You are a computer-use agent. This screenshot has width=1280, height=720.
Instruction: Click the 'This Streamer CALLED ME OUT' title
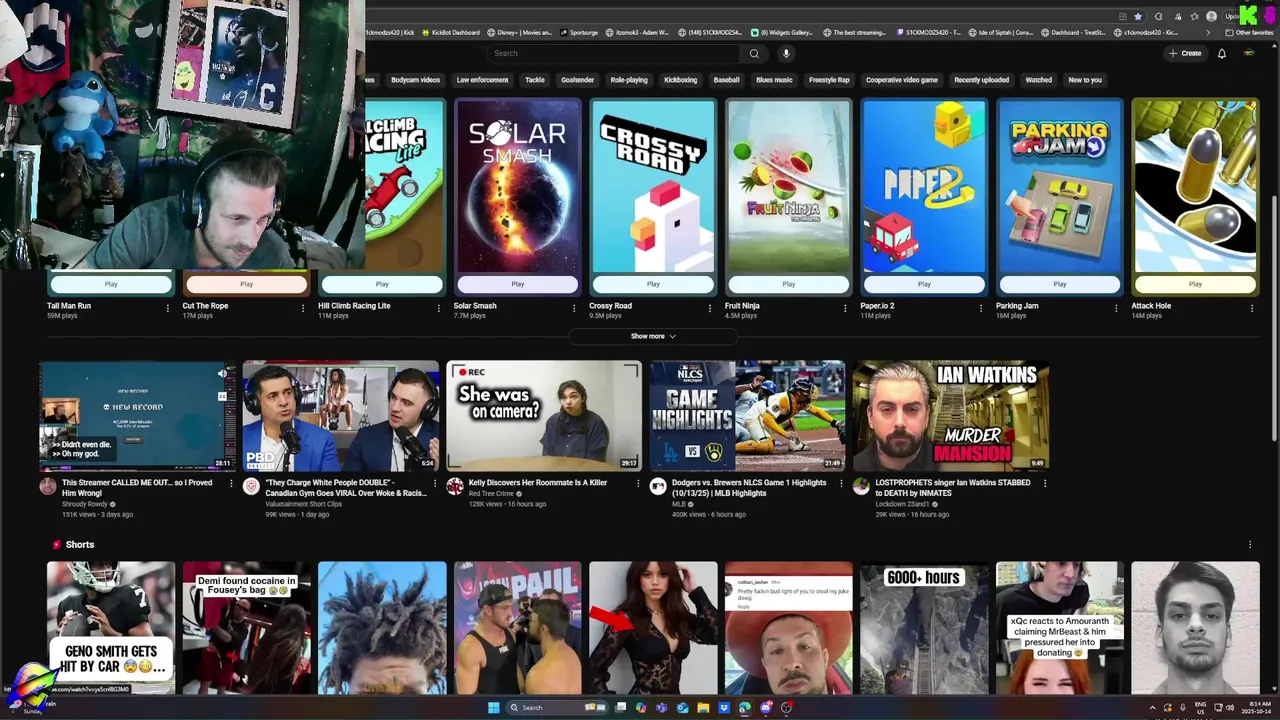[137, 487]
